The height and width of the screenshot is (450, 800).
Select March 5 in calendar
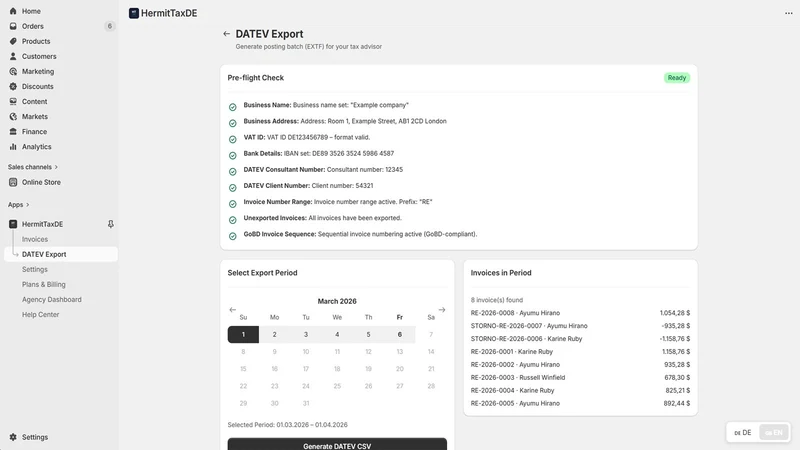368,335
